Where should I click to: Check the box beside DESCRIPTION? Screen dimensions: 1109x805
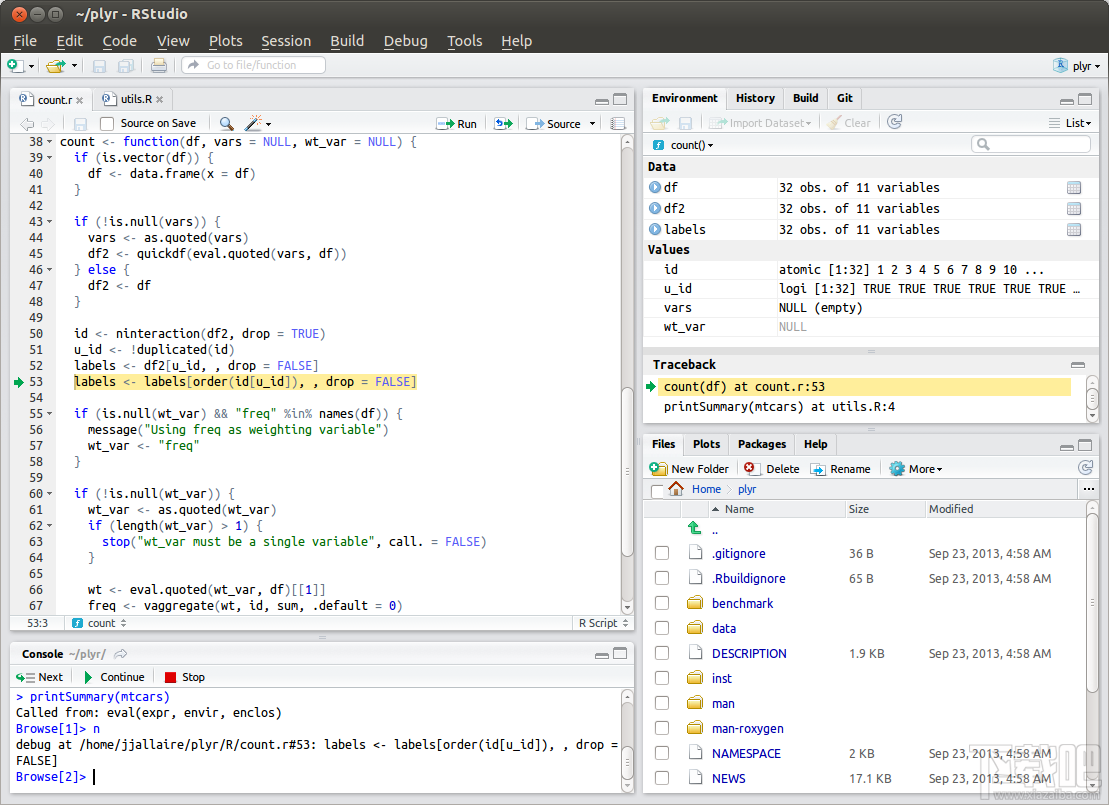point(662,653)
